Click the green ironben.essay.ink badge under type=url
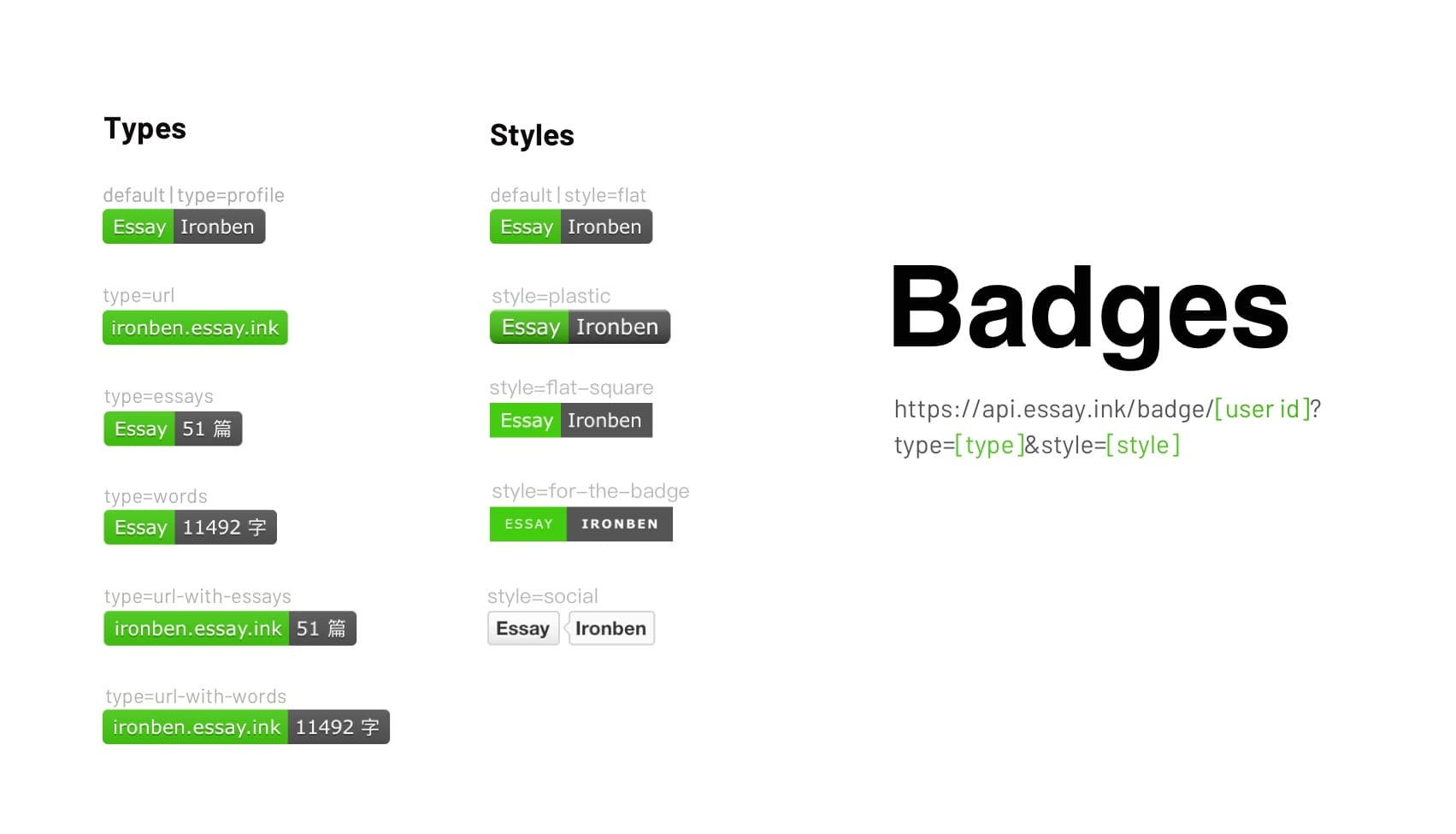Image resolution: width=1456 pixels, height=834 pixels. click(195, 328)
